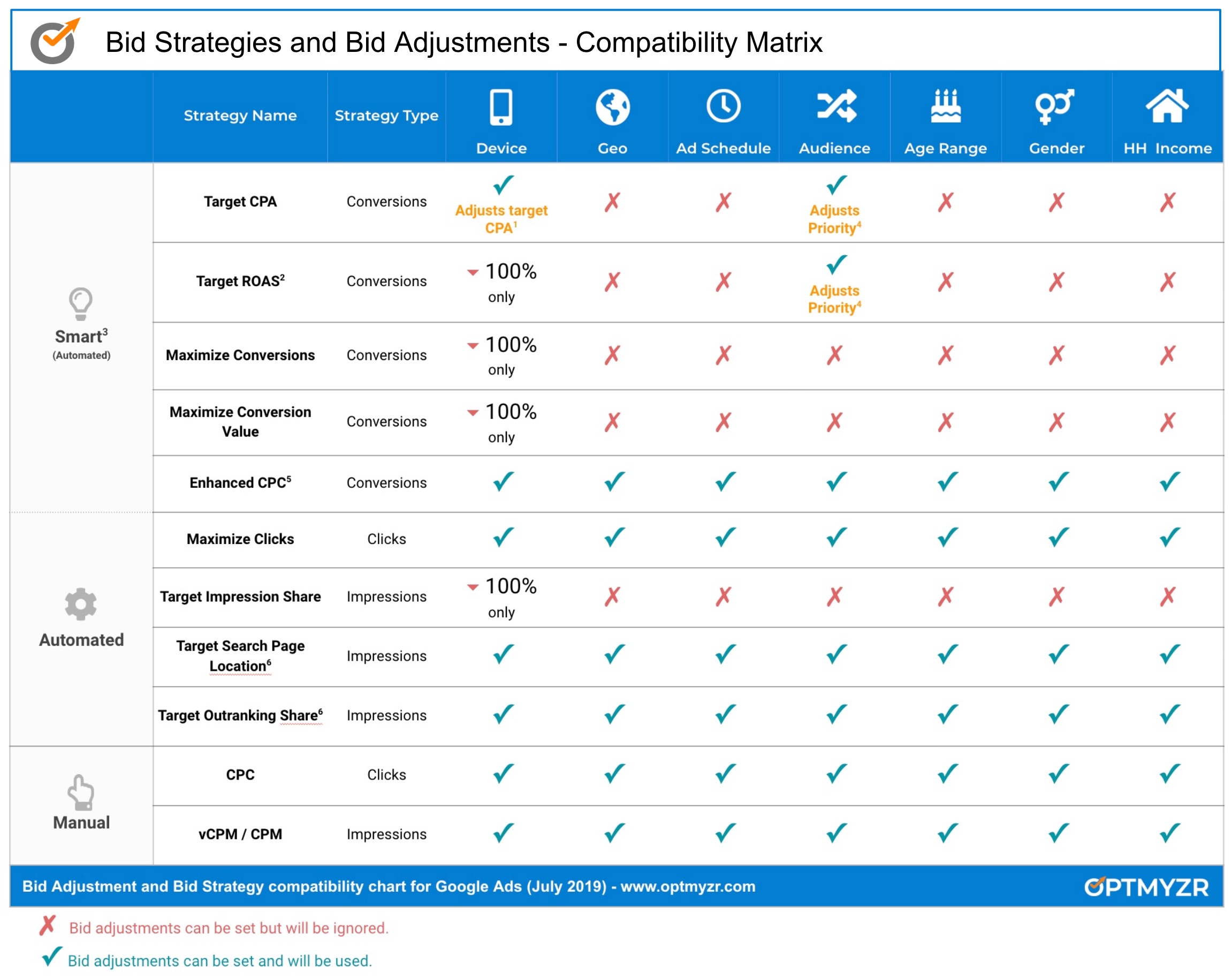
Task: Click the CPC HH Income checkmark
Action: click(x=1169, y=774)
